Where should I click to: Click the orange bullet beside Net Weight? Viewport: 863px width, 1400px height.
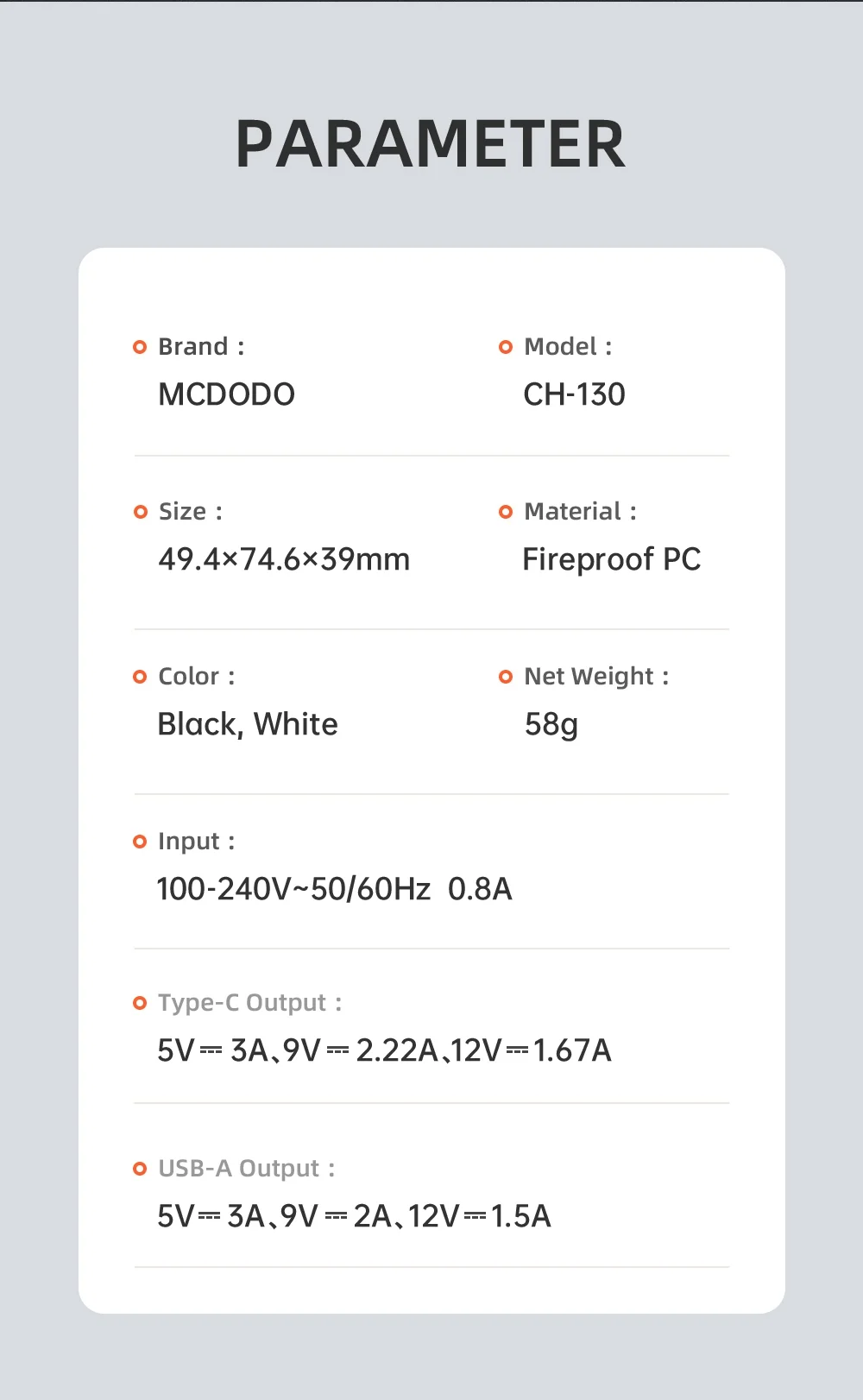[506, 677]
